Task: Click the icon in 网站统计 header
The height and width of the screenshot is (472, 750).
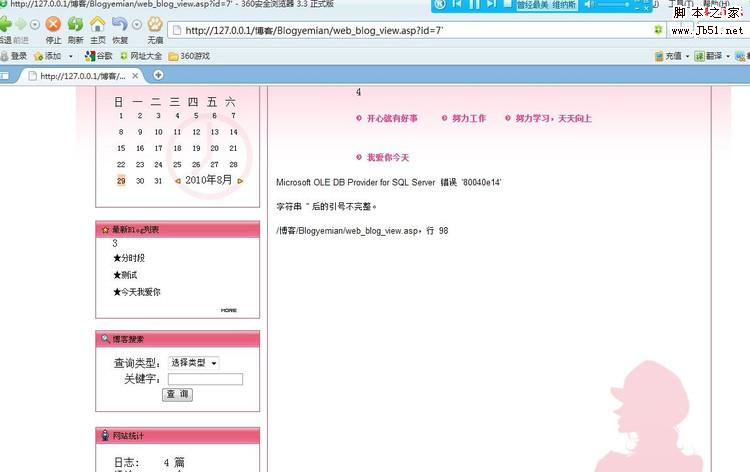Action: click(x=105, y=435)
